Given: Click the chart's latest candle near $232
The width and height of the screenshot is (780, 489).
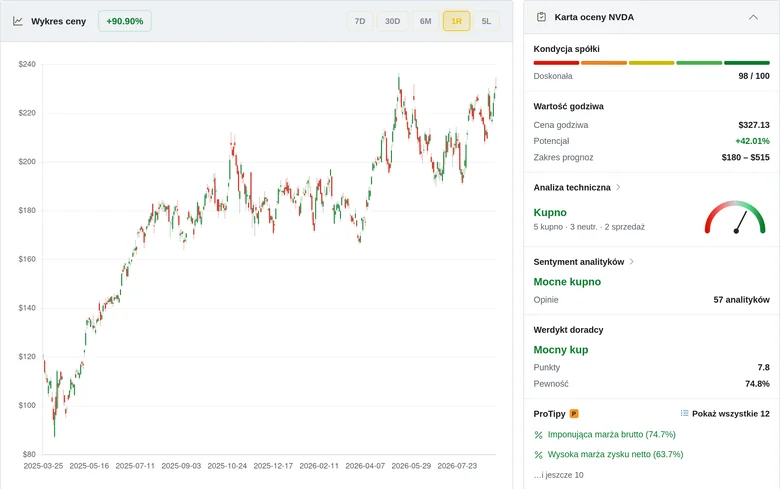Looking at the screenshot, I should 495,85.
